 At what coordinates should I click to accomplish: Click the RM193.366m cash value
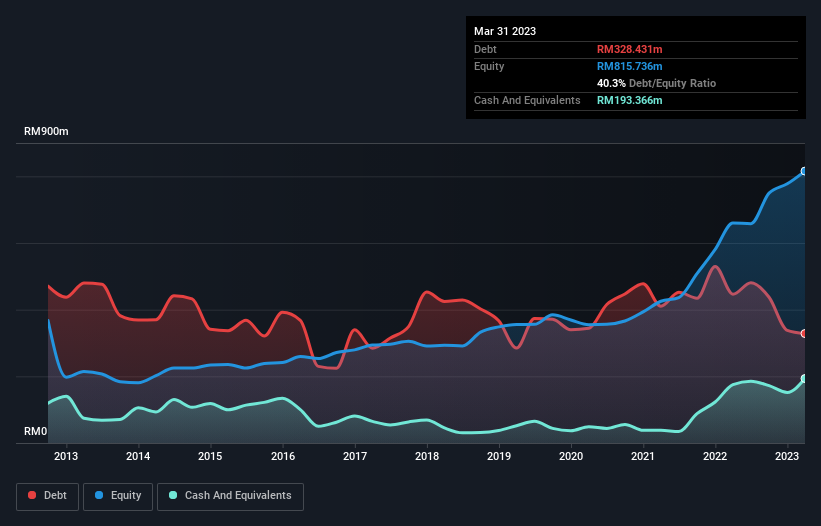click(629, 100)
